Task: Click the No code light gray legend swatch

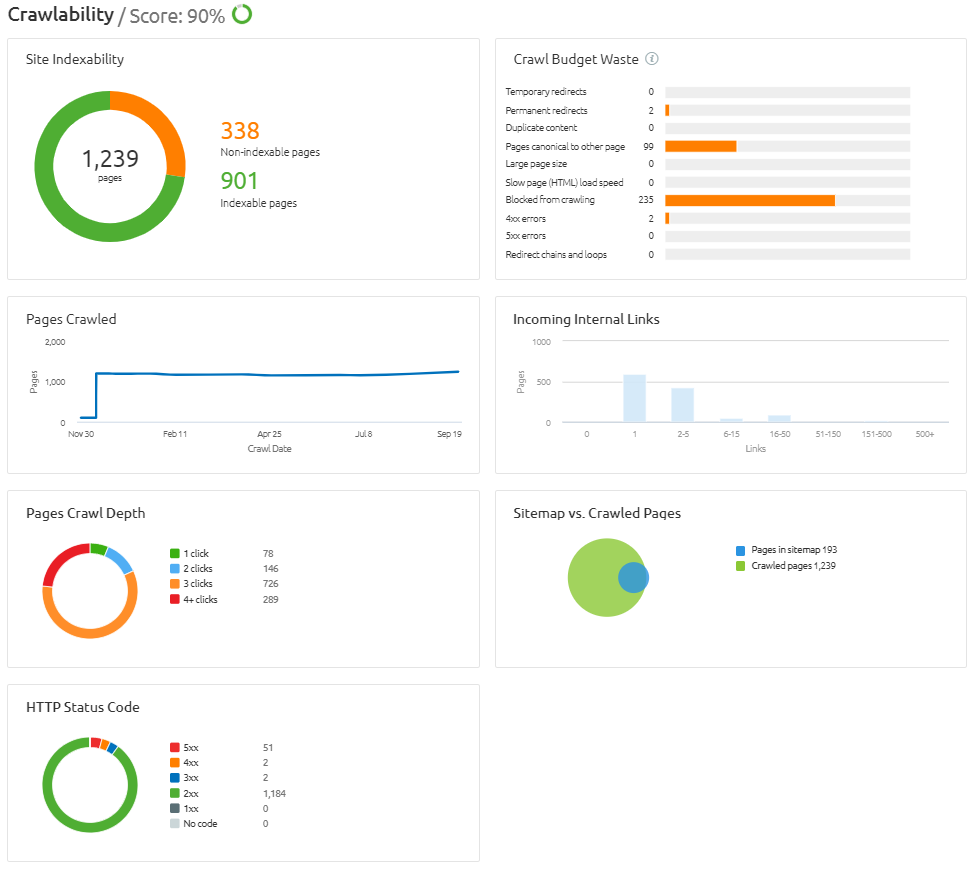Action: coord(175,823)
